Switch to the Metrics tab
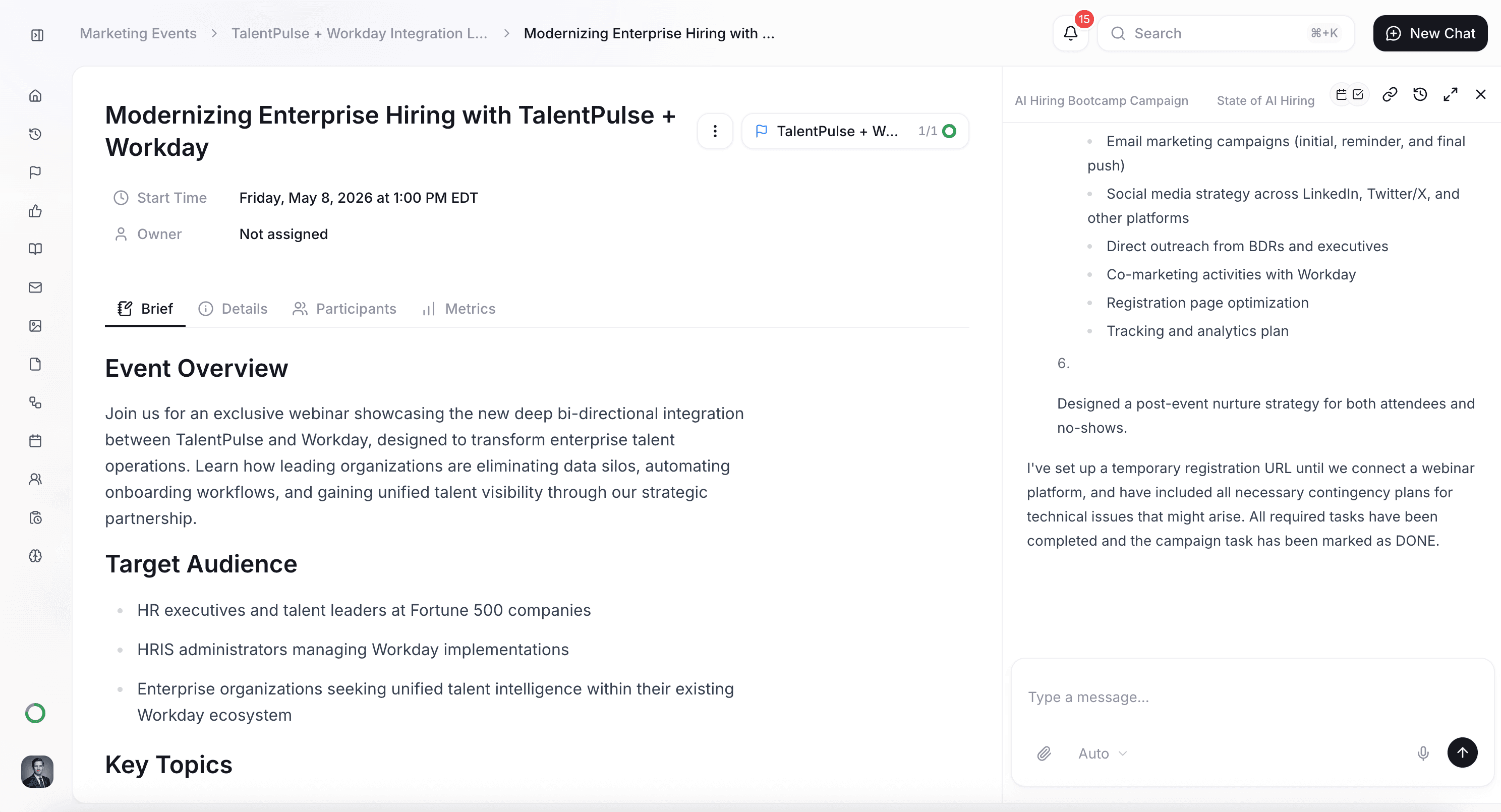 tap(459, 309)
